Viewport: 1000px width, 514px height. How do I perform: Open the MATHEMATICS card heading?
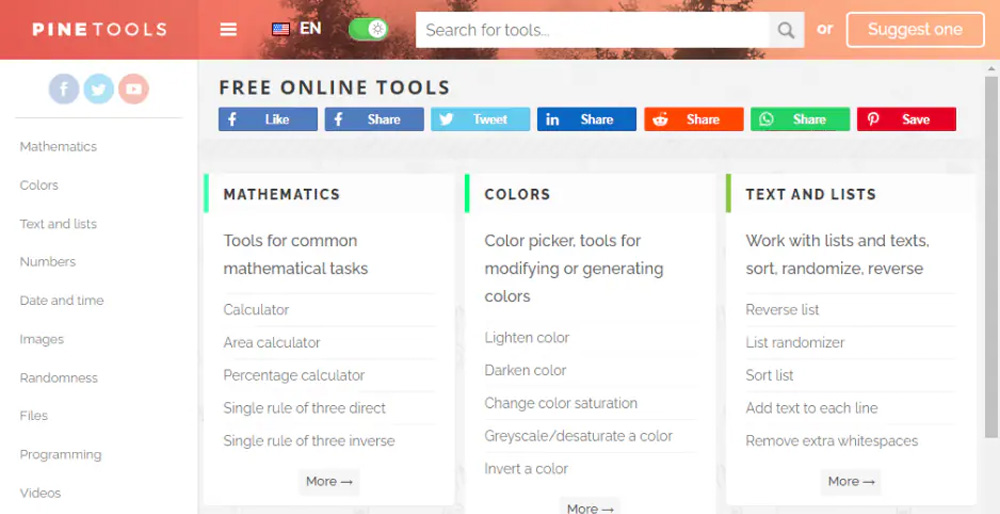click(281, 195)
